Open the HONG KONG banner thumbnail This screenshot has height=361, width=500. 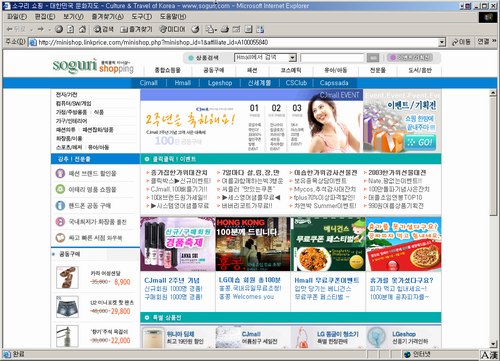(253, 244)
